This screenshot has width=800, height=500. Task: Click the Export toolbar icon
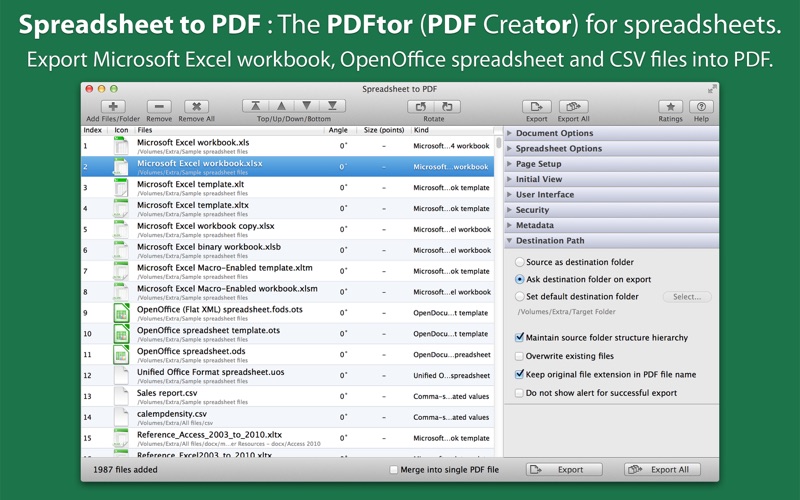click(537, 106)
